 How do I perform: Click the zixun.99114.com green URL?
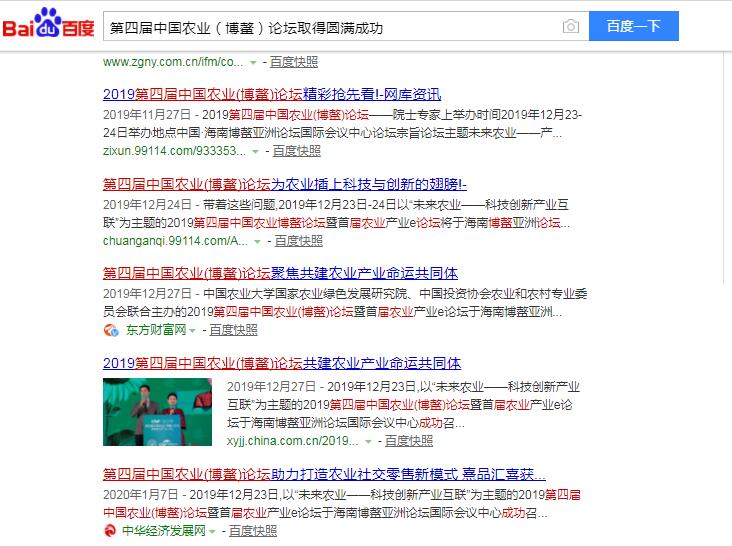pos(174,151)
